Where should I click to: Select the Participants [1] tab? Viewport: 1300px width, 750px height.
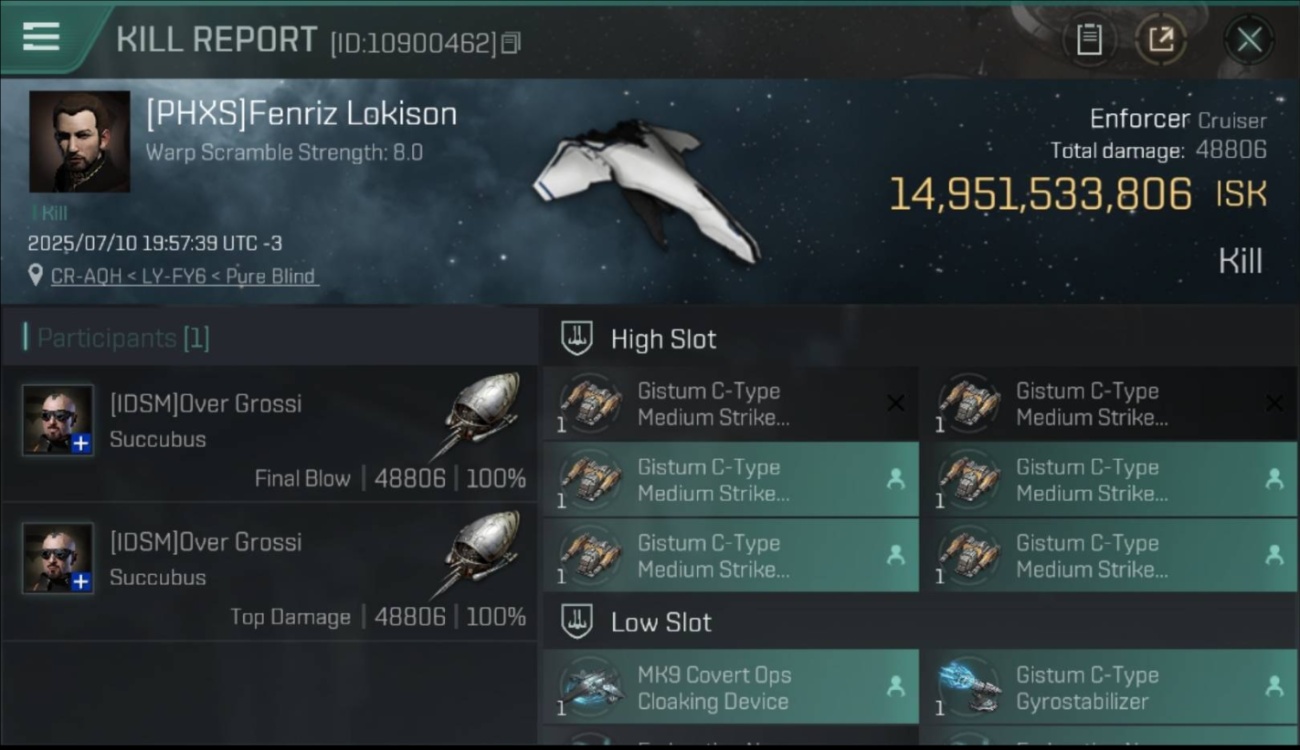click(123, 338)
